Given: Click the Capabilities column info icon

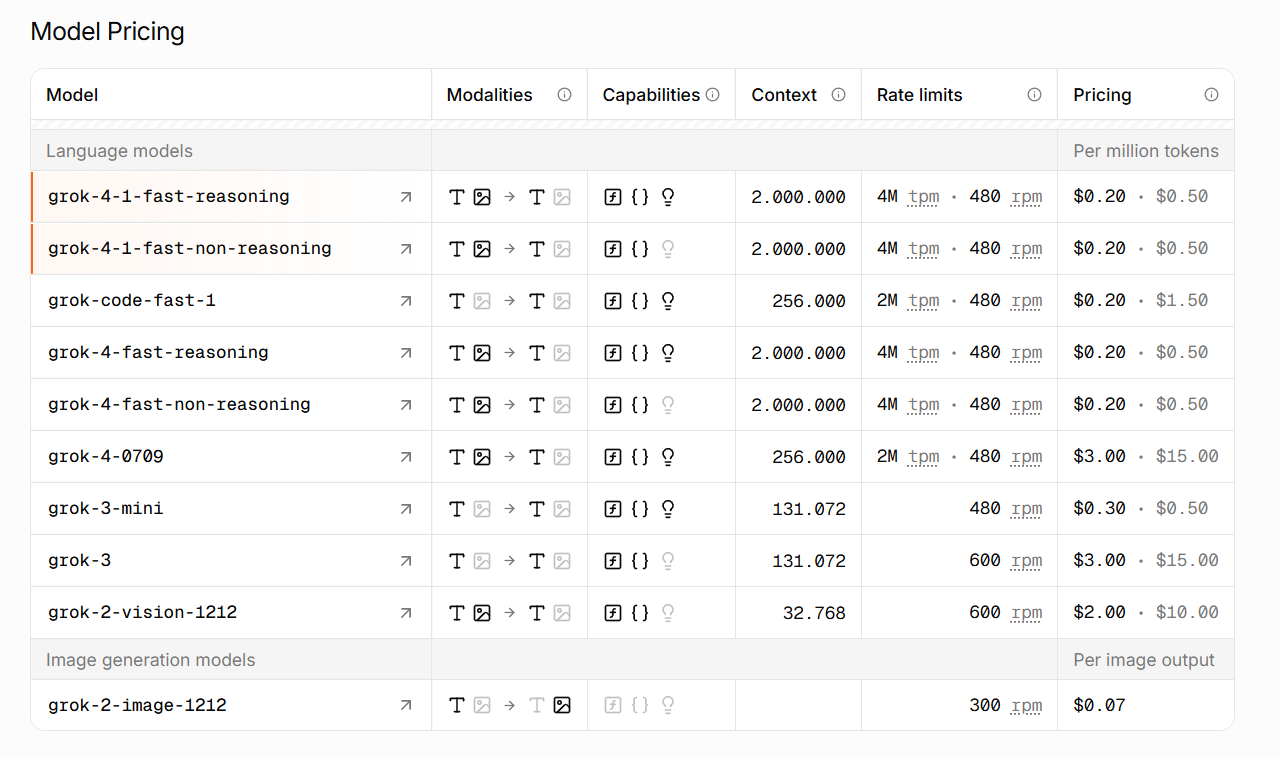Looking at the screenshot, I should pos(713,95).
